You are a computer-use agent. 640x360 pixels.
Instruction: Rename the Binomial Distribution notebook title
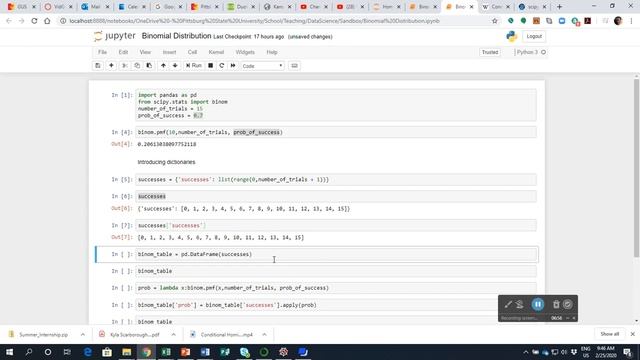point(176,36)
